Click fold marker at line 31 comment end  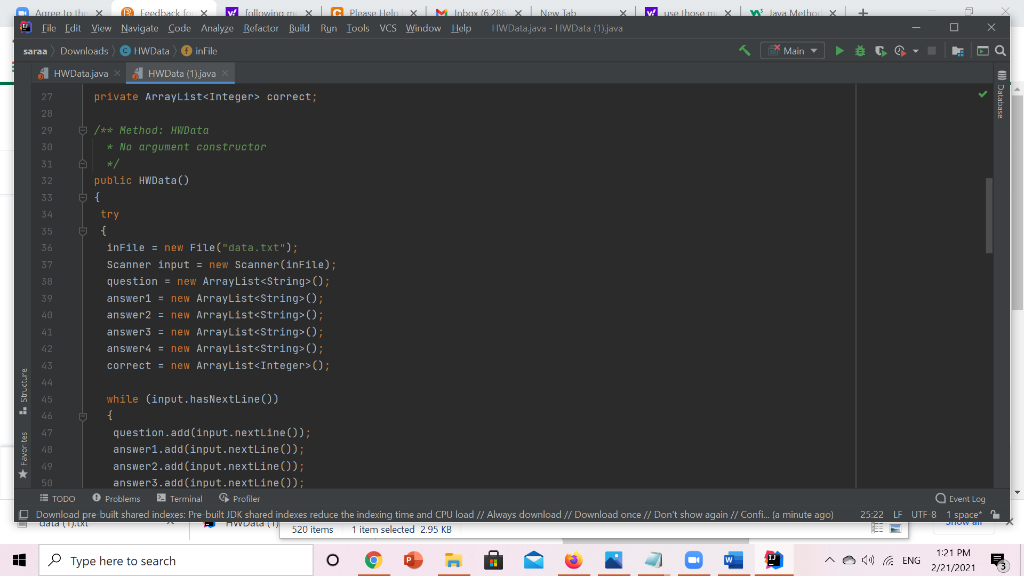click(x=83, y=164)
